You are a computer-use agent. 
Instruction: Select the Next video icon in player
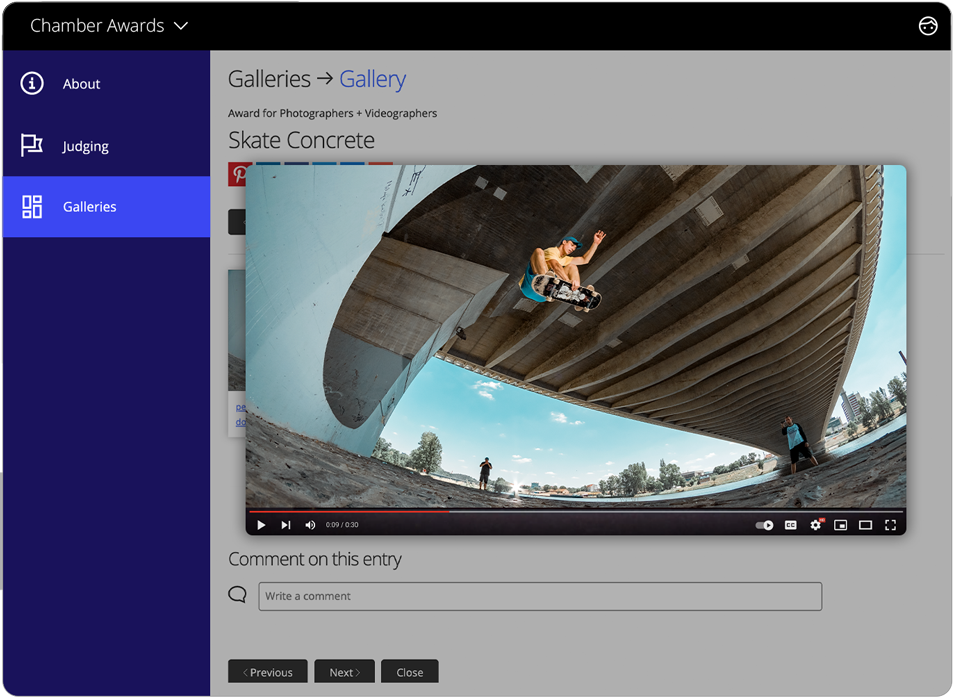[x=286, y=524]
